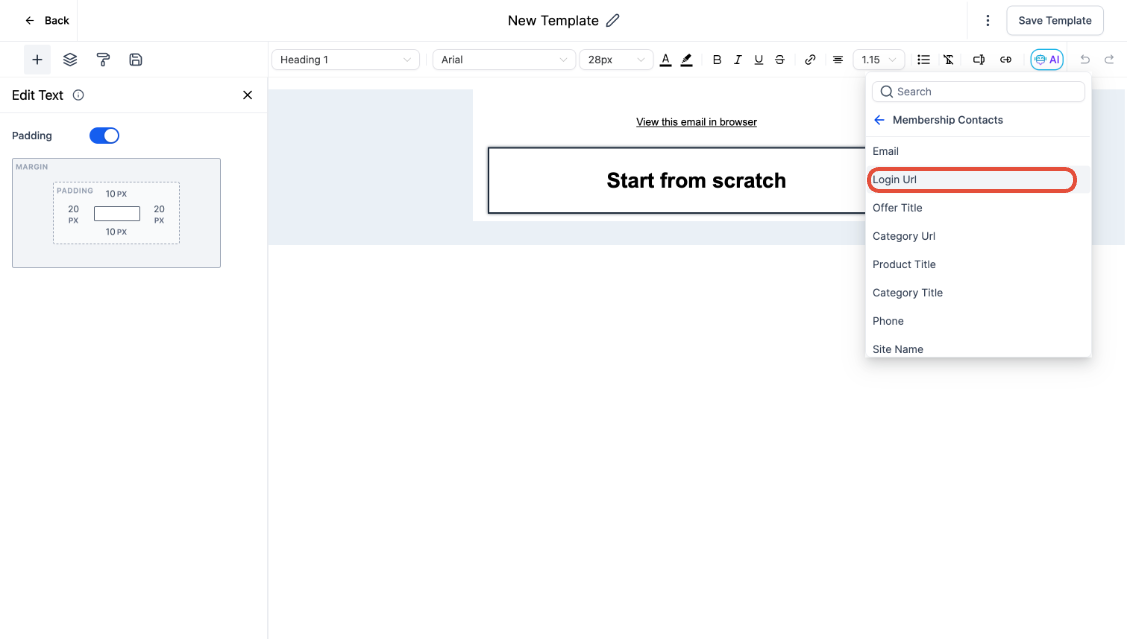The height and width of the screenshot is (639, 1127).
Task: Open the text highlight color picker
Action: coord(686,60)
